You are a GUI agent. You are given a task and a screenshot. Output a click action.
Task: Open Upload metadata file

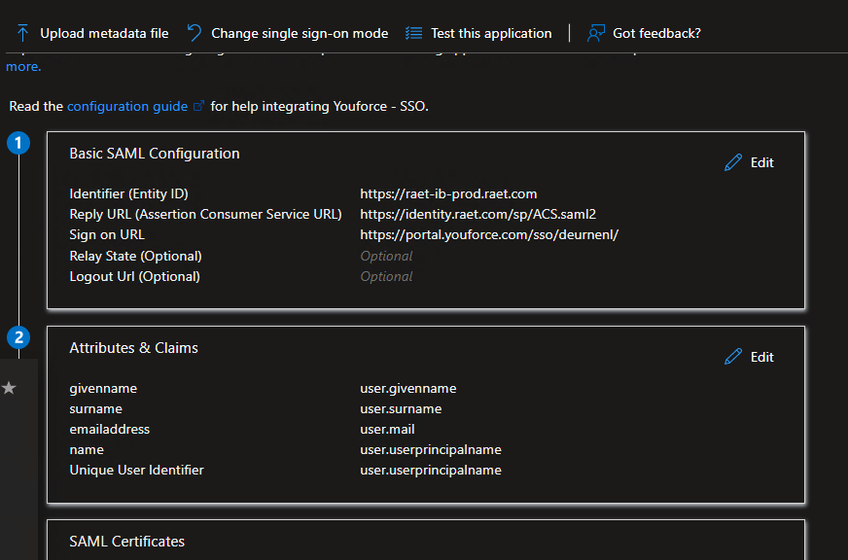pos(104,33)
